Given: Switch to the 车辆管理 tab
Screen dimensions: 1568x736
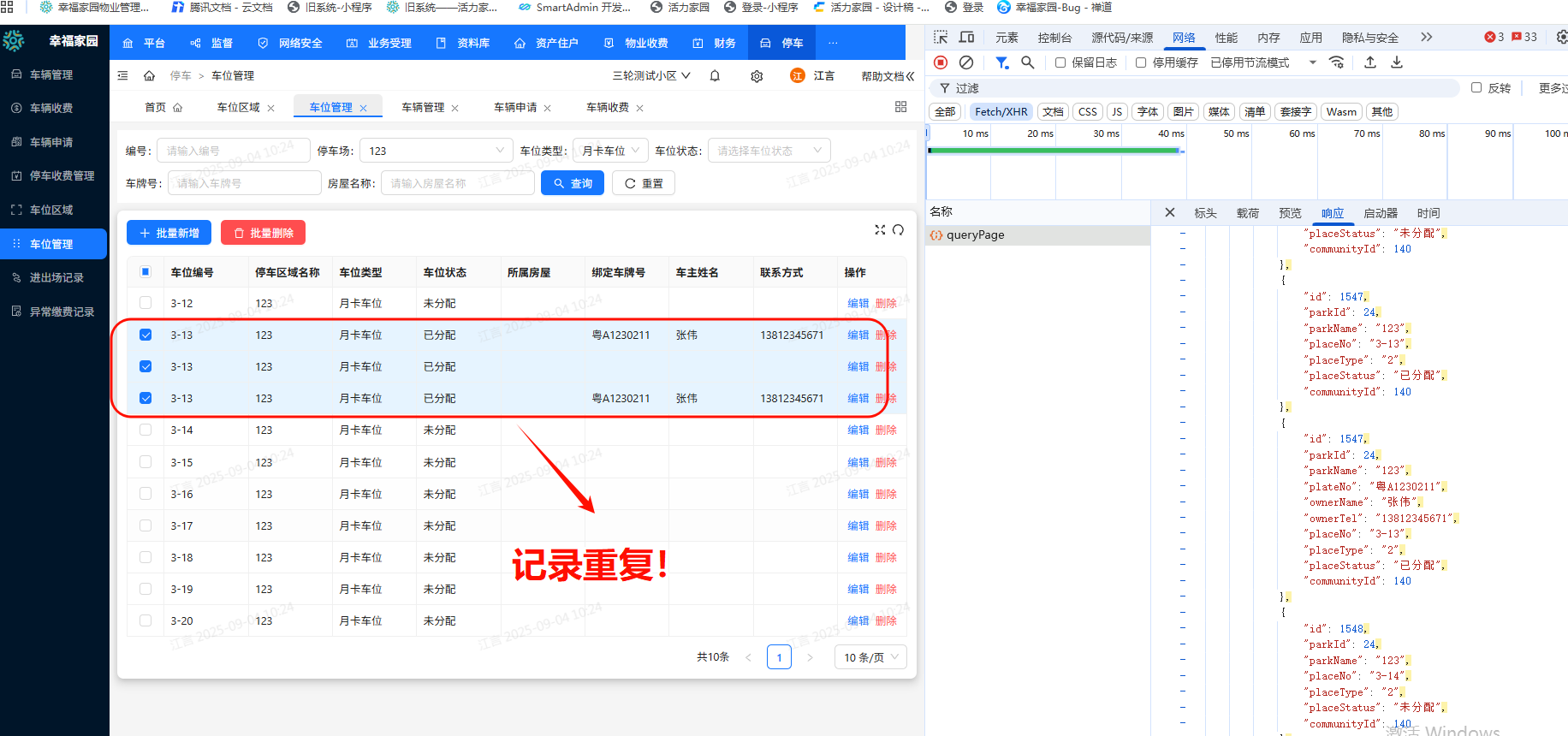Looking at the screenshot, I should (423, 108).
